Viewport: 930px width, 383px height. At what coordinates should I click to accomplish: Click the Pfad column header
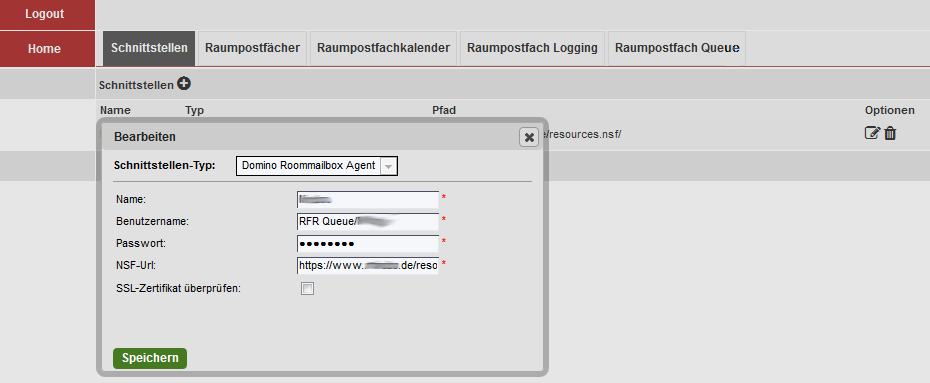(x=444, y=110)
